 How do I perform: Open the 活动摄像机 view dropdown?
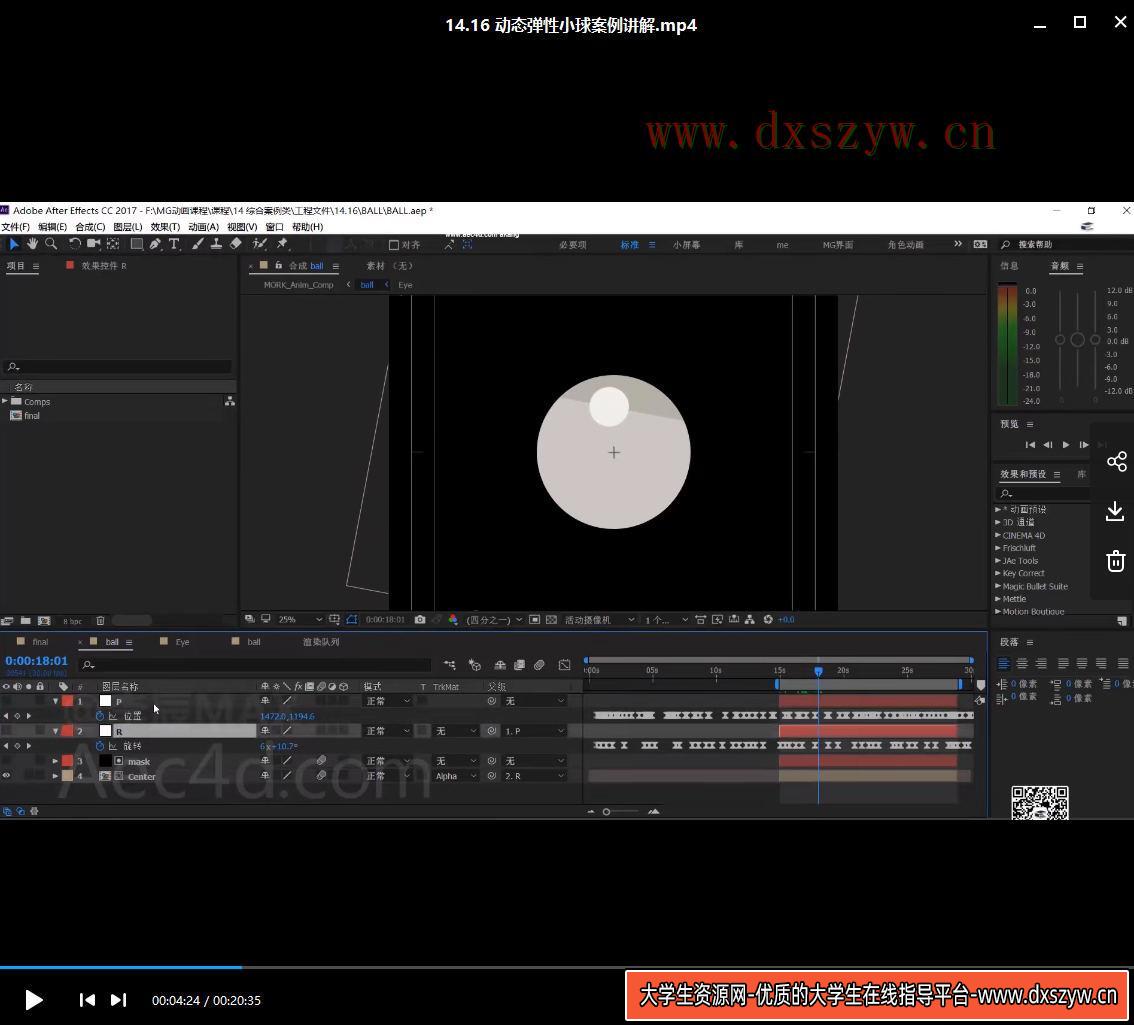pos(600,620)
